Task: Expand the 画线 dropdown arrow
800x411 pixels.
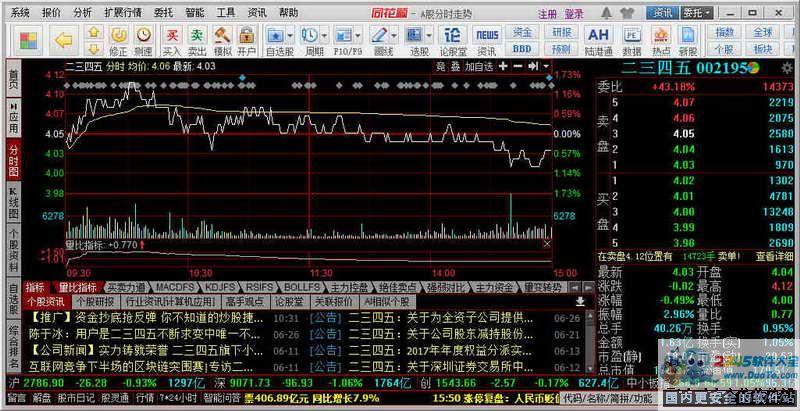Action: coord(394,35)
